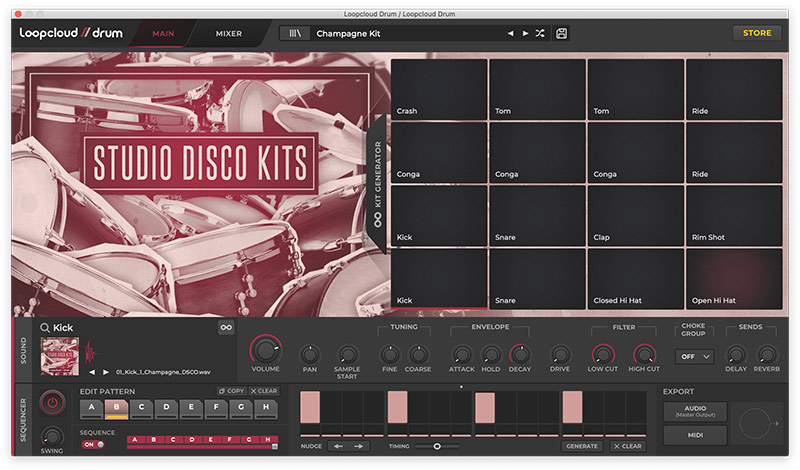Image resolution: width=800 pixels, height=470 pixels.
Task: Click the Swing knob
Action: pyautogui.click(x=52, y=436)
